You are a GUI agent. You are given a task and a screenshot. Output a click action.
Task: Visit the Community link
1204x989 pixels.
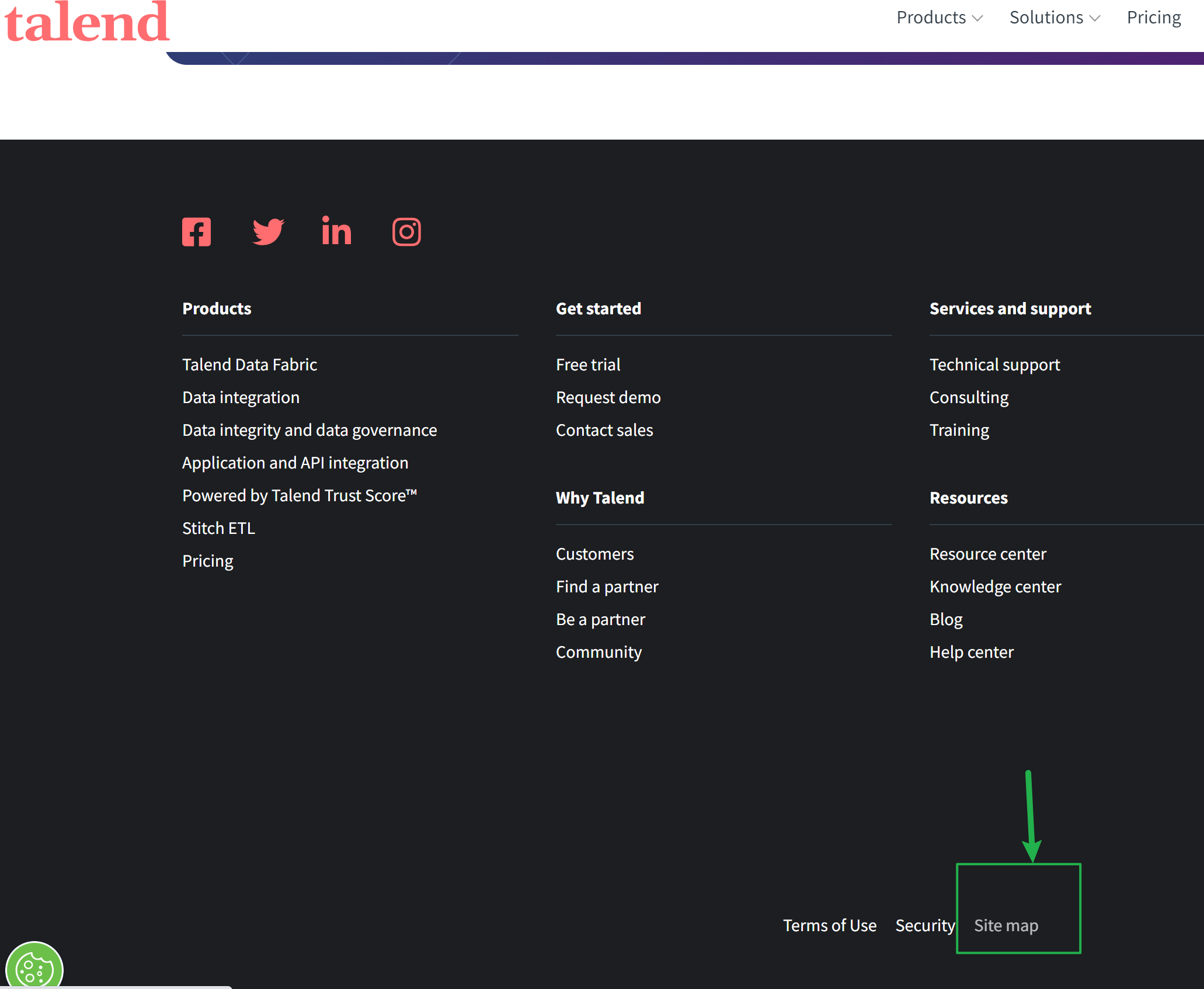[x=598, y=652]
